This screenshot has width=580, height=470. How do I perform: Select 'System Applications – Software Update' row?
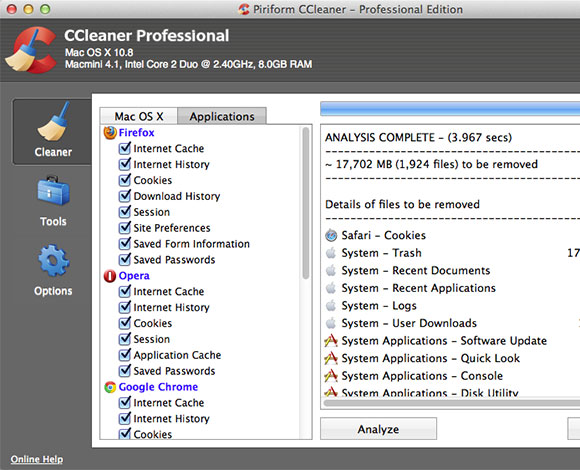coord(450,341)
